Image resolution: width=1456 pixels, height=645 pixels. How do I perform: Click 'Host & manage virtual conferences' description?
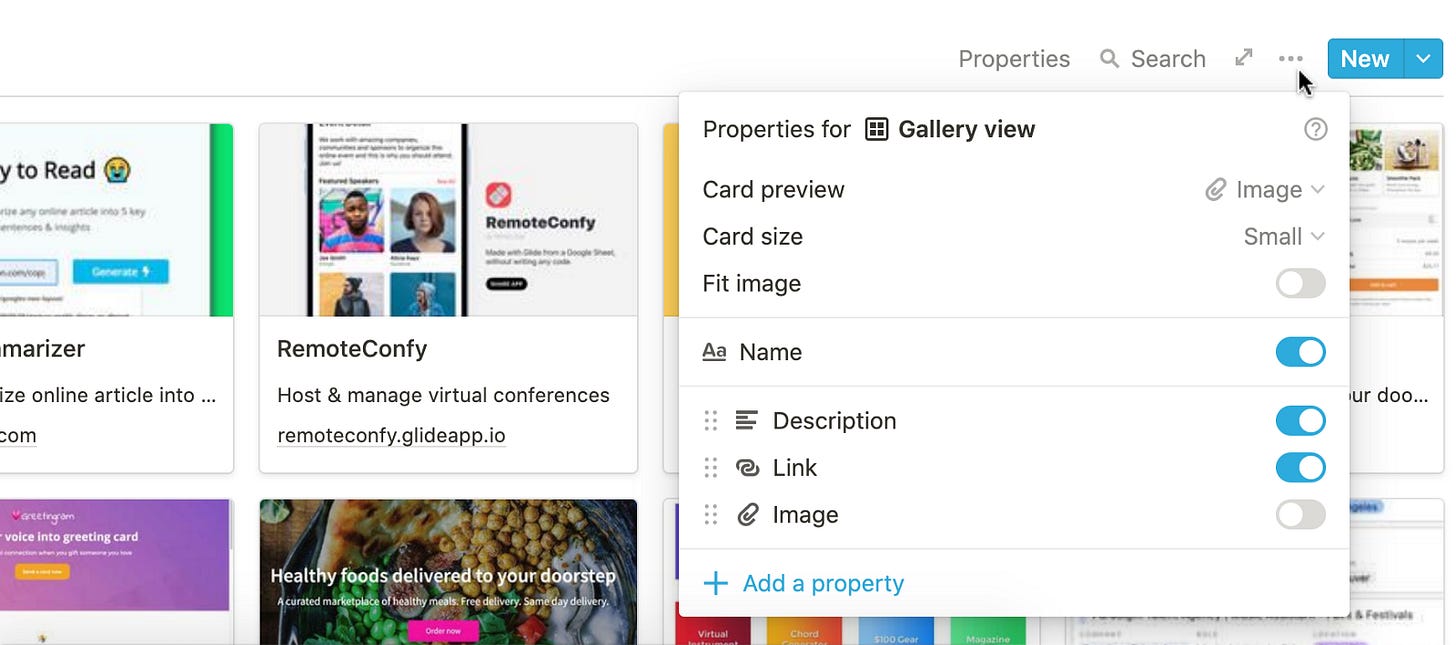pyautogui.click(x=443, y=395)
